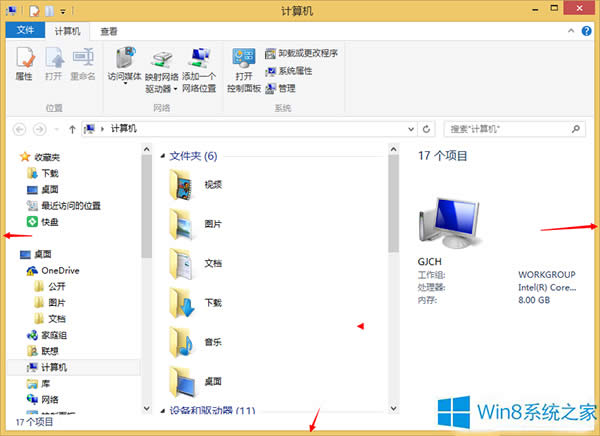
Task: Click the navigation pane scrollbar thumb
Action: click(x=147, y=207)
